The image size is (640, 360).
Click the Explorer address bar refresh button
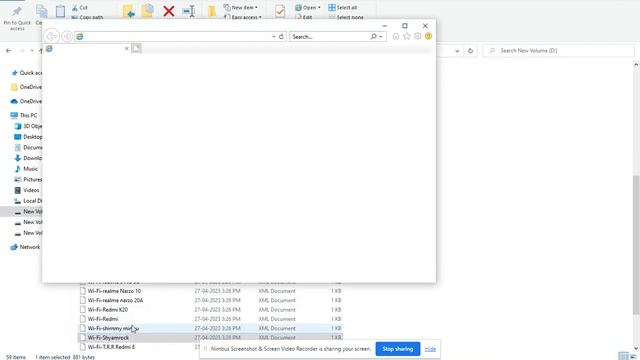[471, 51]
